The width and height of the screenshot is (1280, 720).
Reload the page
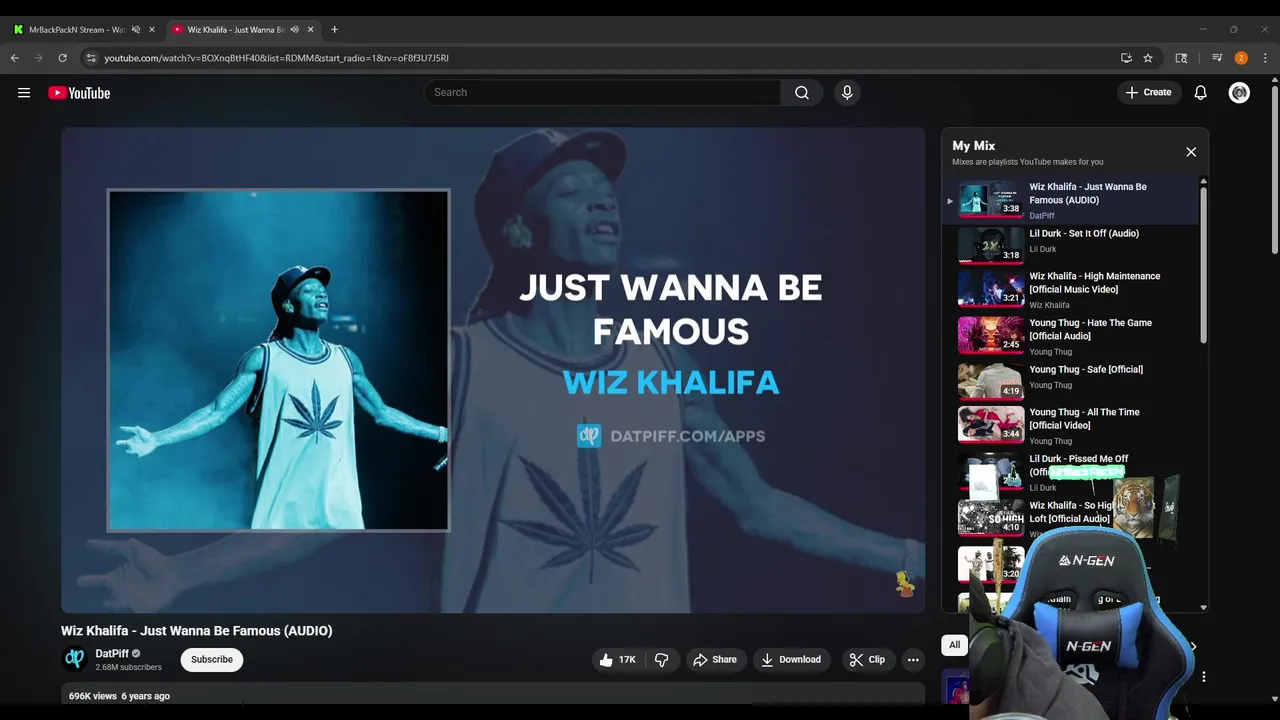(x=62, y=58)
